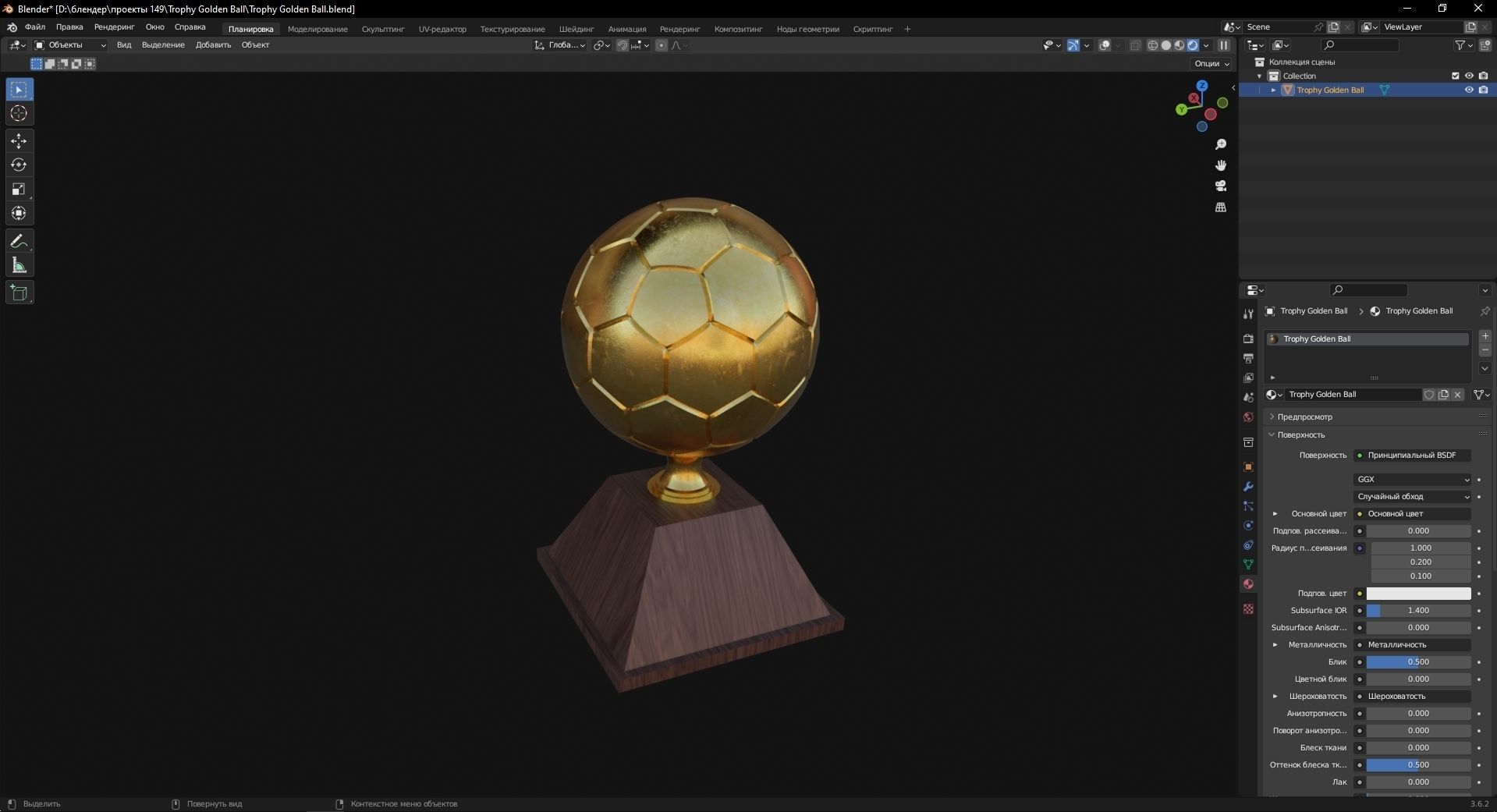Open the Добавить viewport menu
Screen dimensions: 1497x812
pyautogui.click(x=213, y=45)
